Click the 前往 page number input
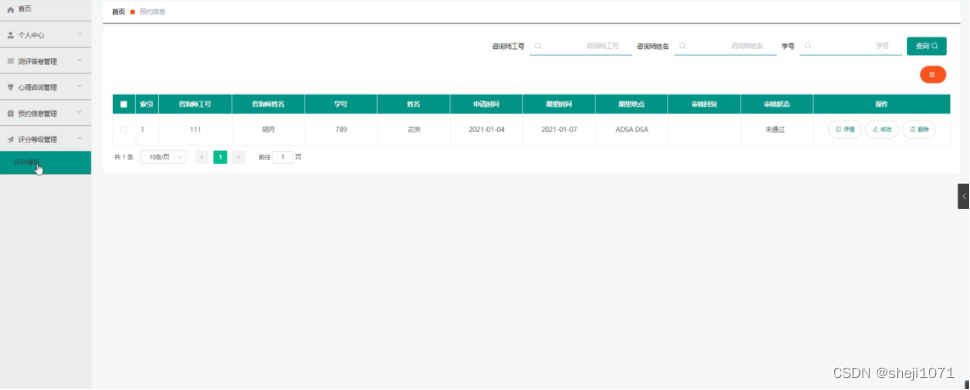Viewport: 970px width, 390px height. [x=283, y=157]
